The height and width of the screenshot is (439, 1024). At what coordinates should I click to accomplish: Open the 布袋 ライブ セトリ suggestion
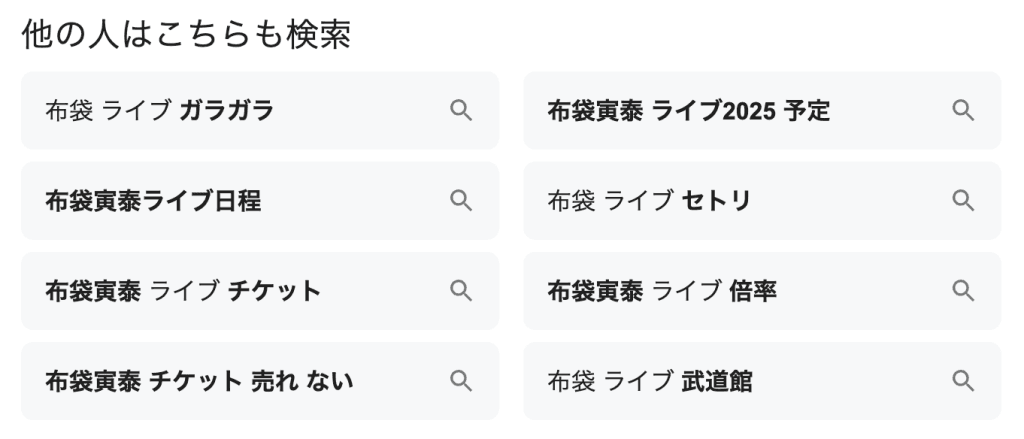coord(649,201)
